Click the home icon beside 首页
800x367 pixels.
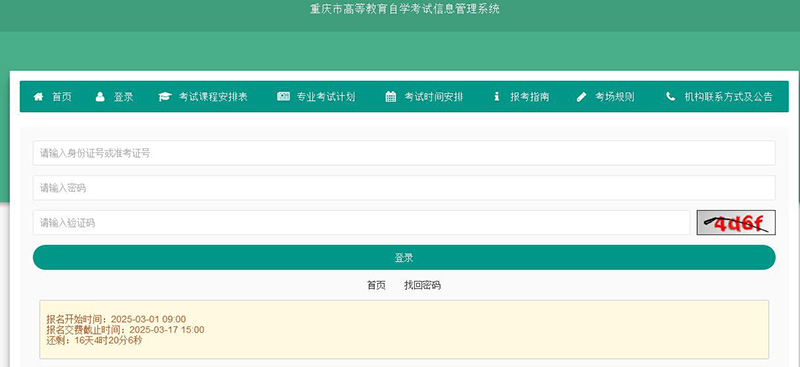[38, 96]
